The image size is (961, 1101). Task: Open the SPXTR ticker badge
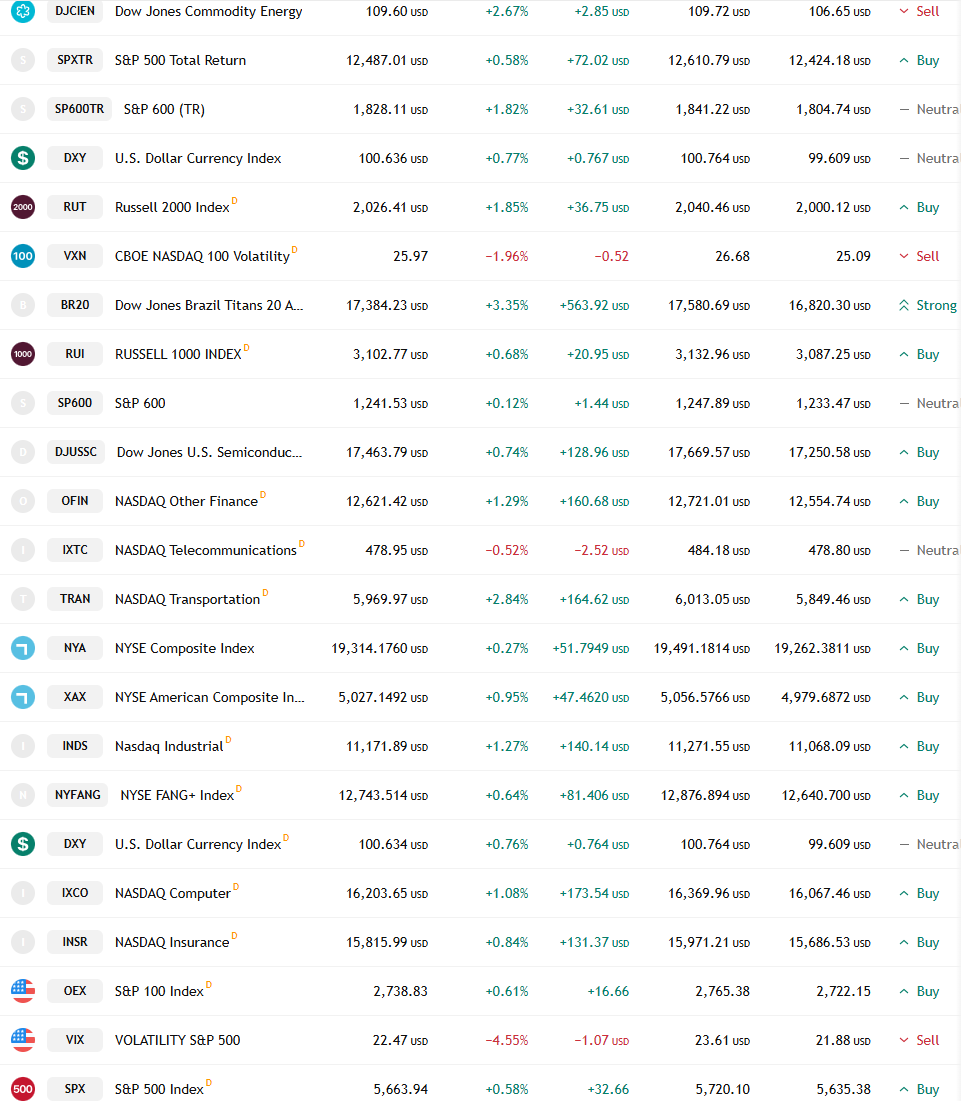point(75,60)
